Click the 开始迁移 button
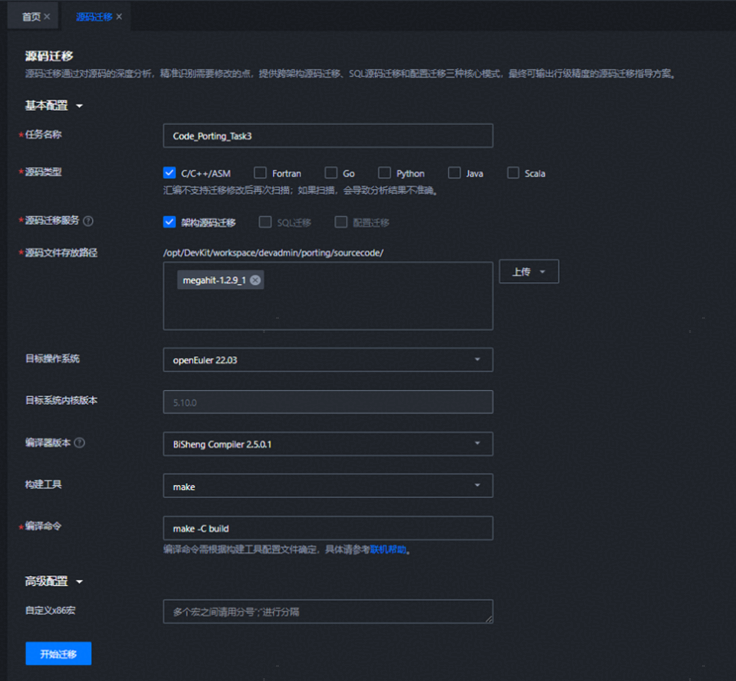The width and height of the screenshot is (736, 681). (58, 654)
